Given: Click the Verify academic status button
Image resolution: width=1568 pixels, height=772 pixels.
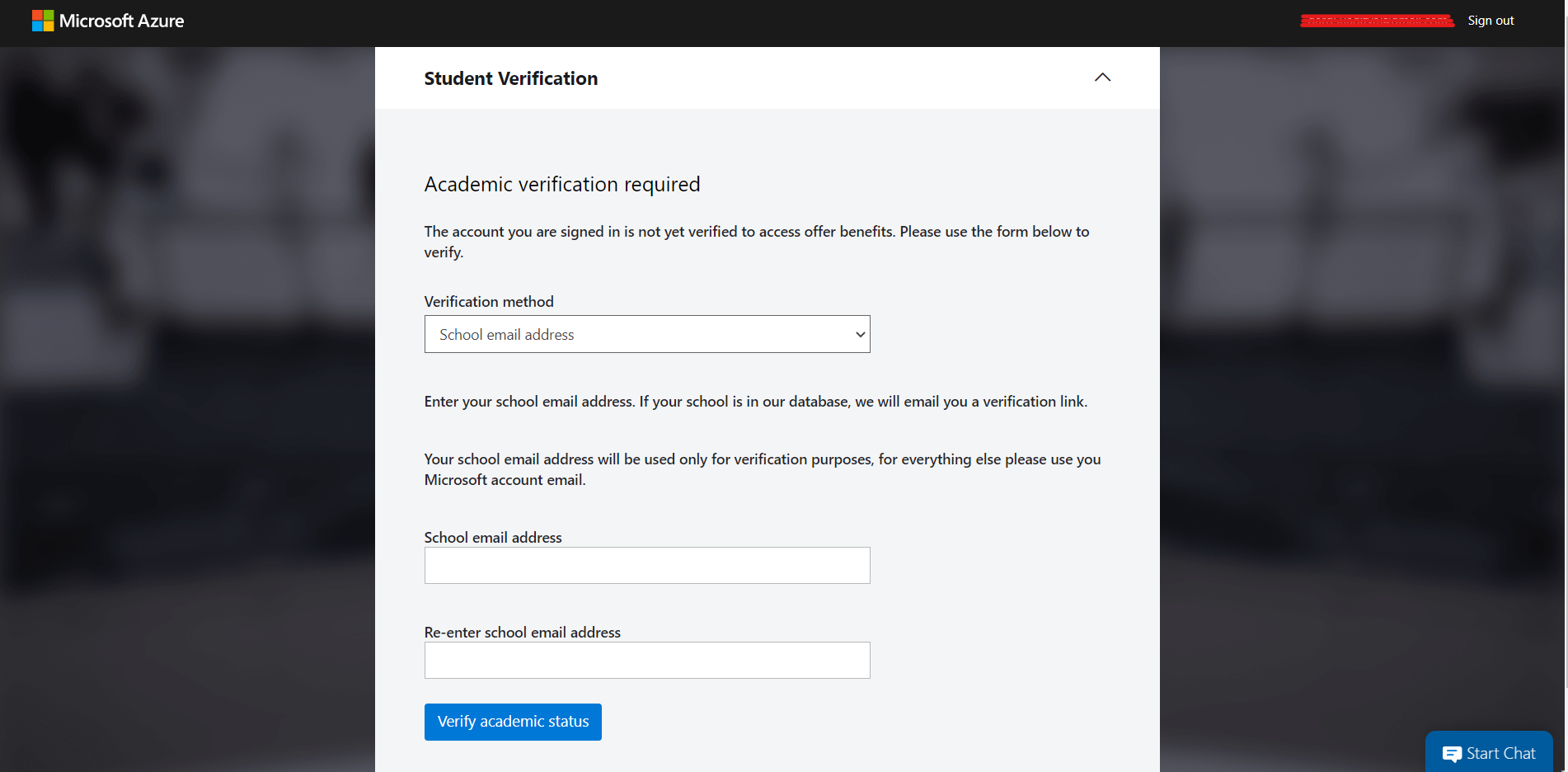Looking at the screenshot, I should pos(513,722).
